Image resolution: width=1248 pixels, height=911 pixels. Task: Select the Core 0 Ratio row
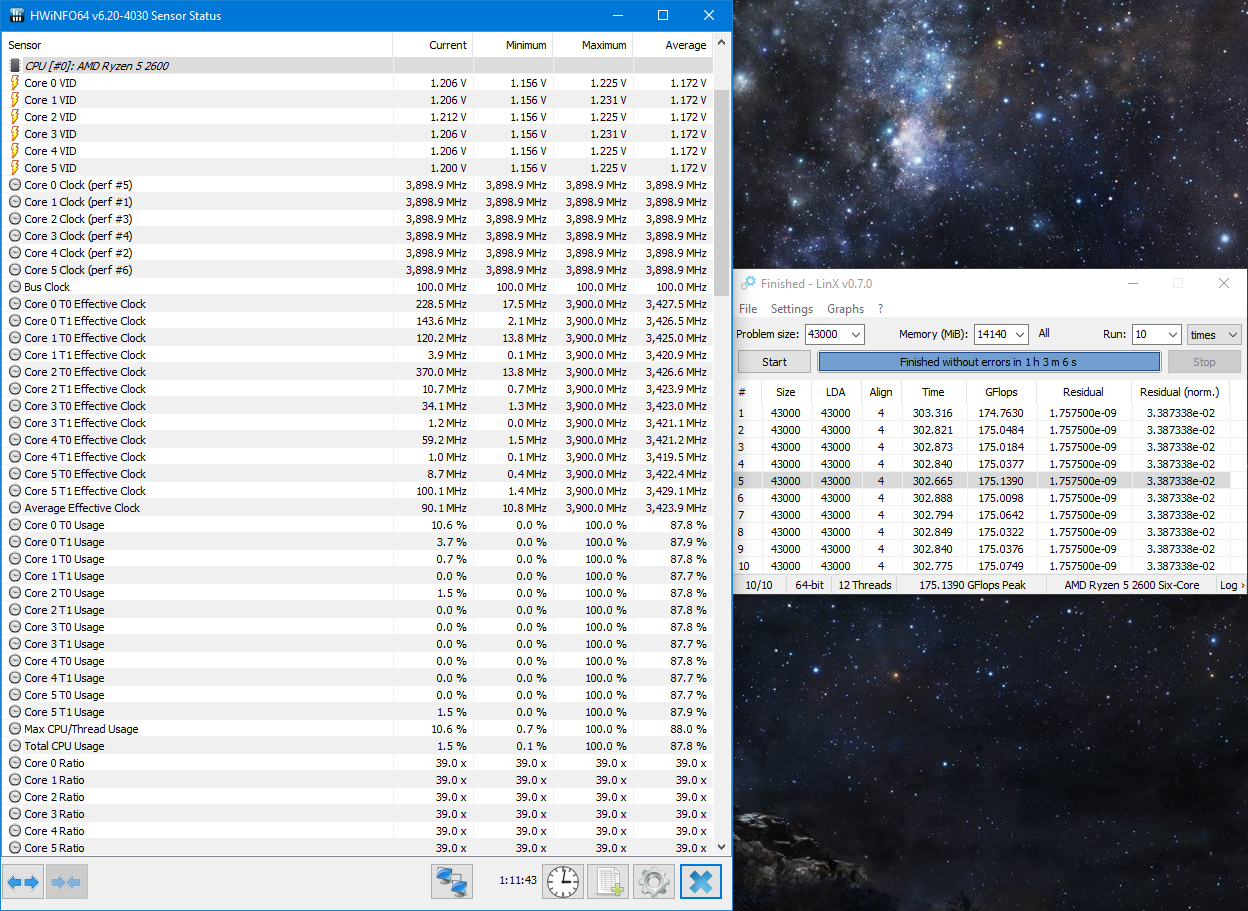[357, 763]
